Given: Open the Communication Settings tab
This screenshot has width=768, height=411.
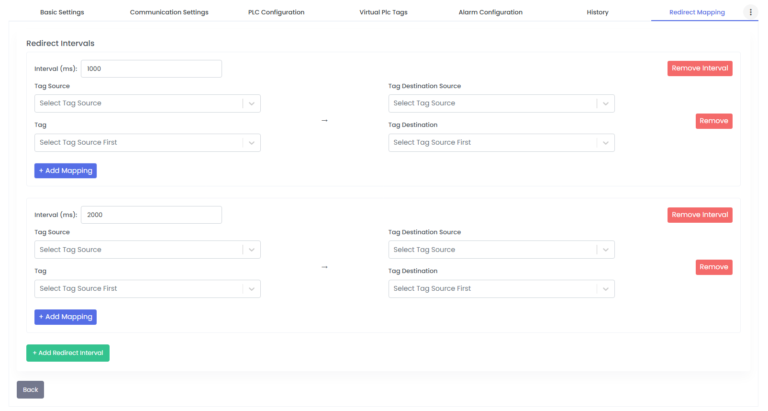Looking at the screenshot, I should coord(169,12).
